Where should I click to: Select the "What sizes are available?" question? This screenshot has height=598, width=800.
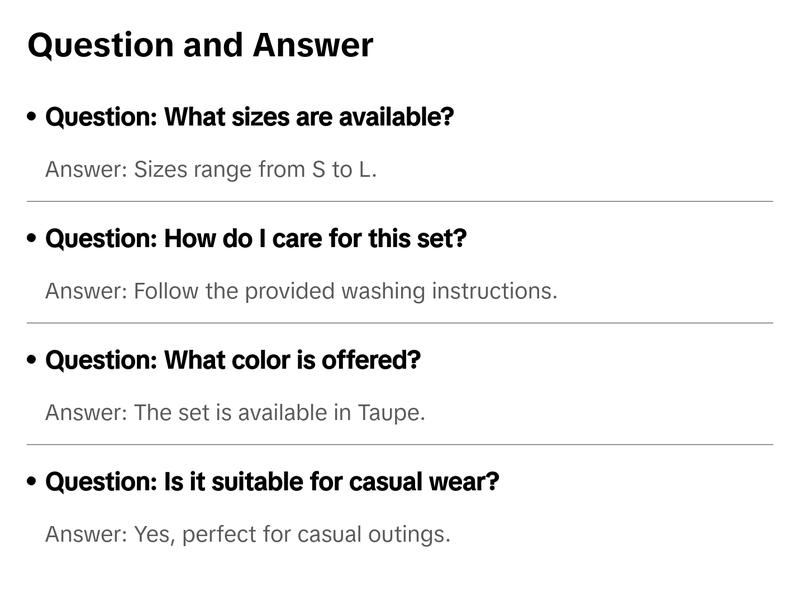tap(249, 117)
